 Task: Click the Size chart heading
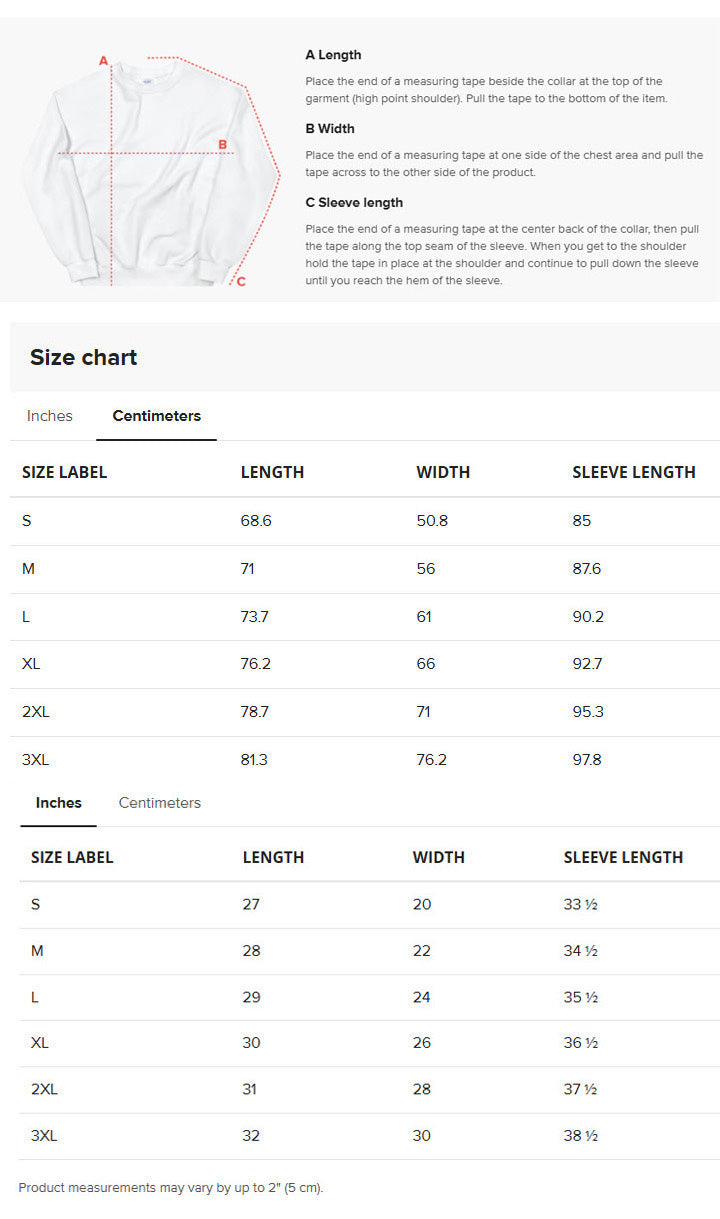pyautogui.click(x=84, y=357)
